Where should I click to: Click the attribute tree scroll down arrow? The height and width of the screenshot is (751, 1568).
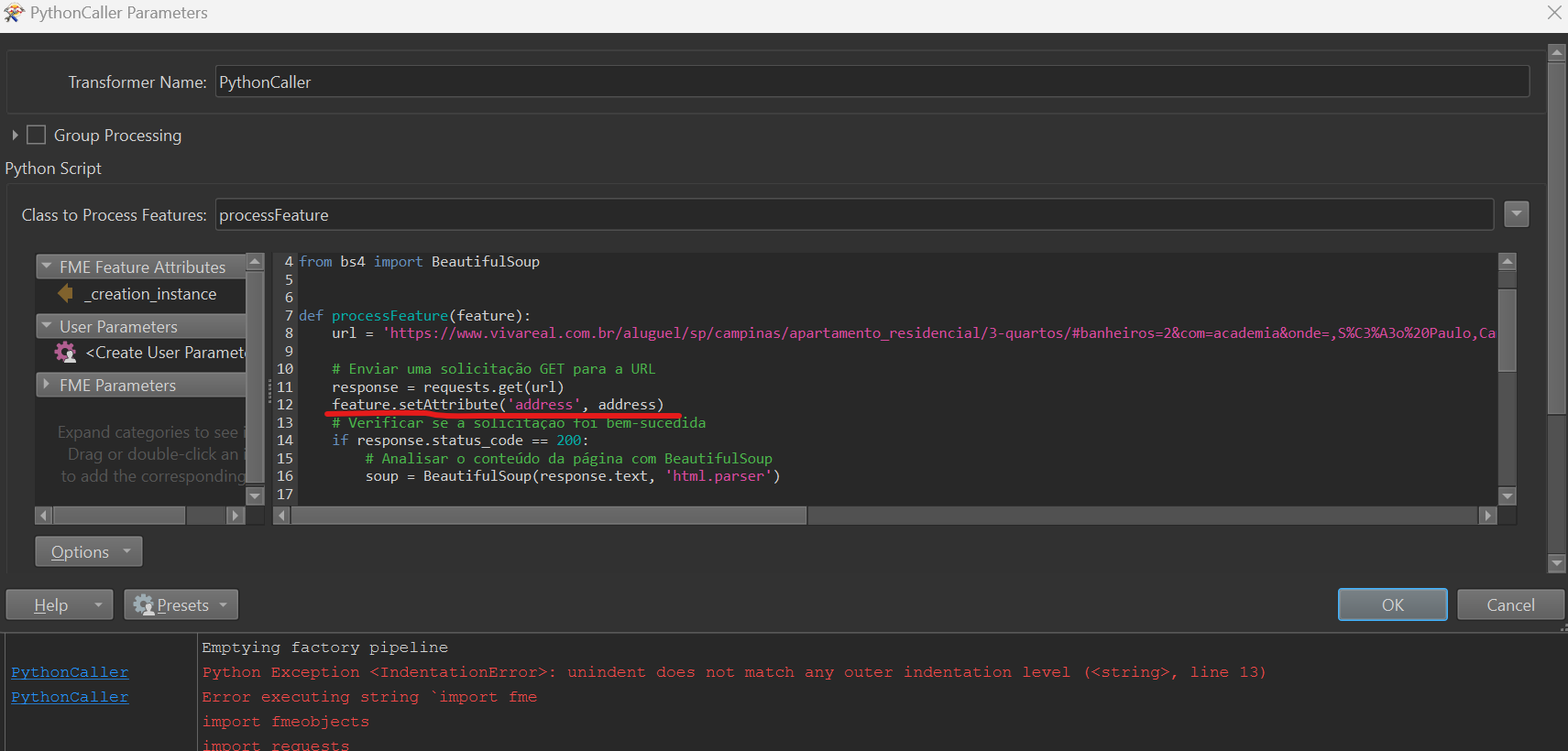click(256, 495)
